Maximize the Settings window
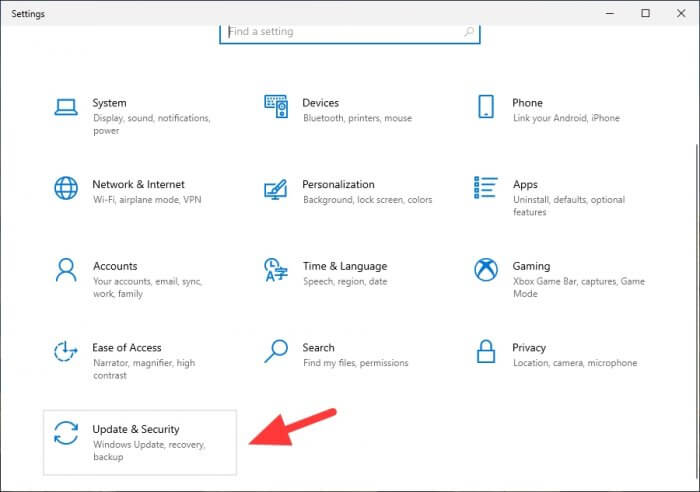The height and width of the screenshot is (492, 700). [x=645, y=13]
